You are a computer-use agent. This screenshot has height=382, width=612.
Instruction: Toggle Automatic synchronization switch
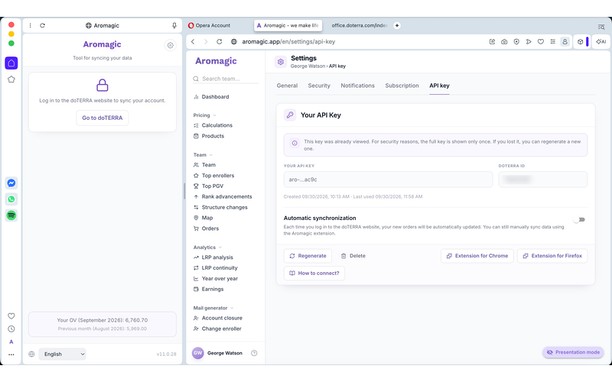[580, 220]
